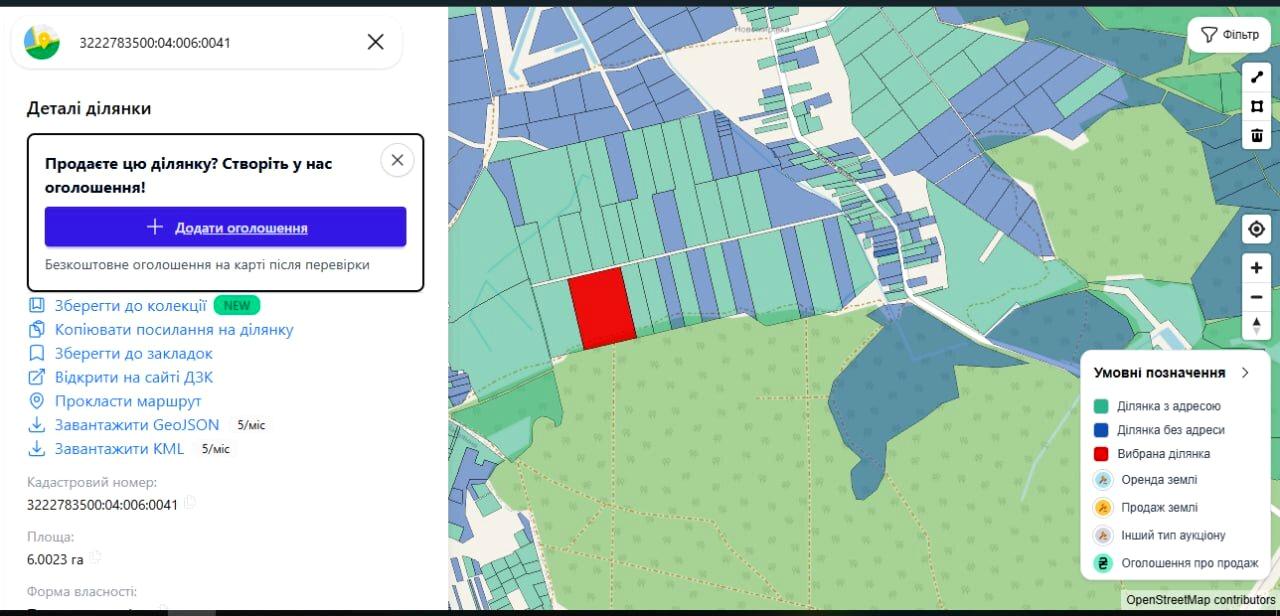The image size is (1280, 616).
Task: Click the external-link icon for ДЗК site
Action: tap(37, 377)
